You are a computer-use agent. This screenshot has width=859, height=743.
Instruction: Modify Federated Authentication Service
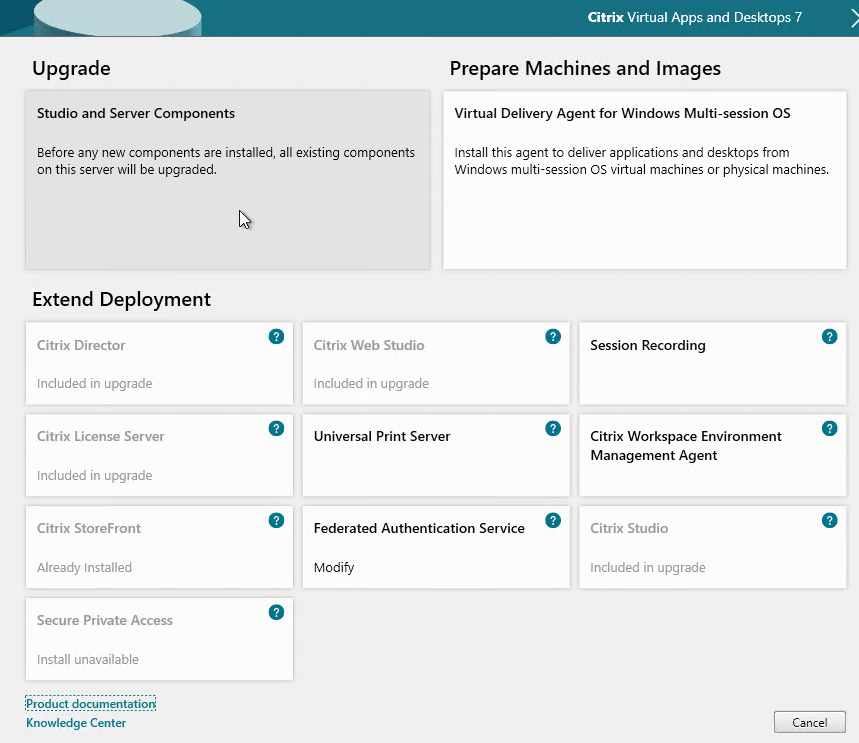(x=435, y=547)
